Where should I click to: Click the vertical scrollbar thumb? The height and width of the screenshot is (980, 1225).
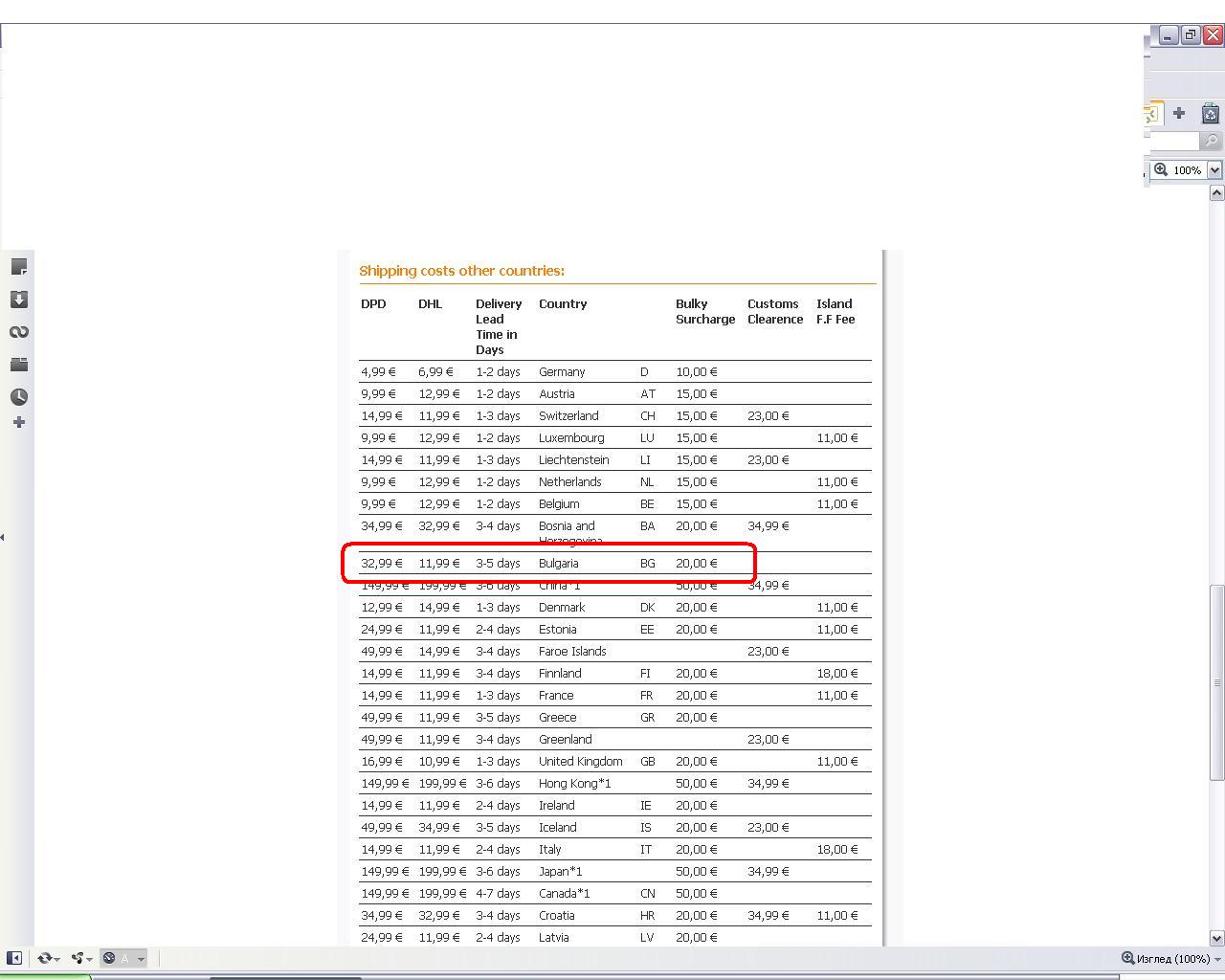(x=1217, y=681)
